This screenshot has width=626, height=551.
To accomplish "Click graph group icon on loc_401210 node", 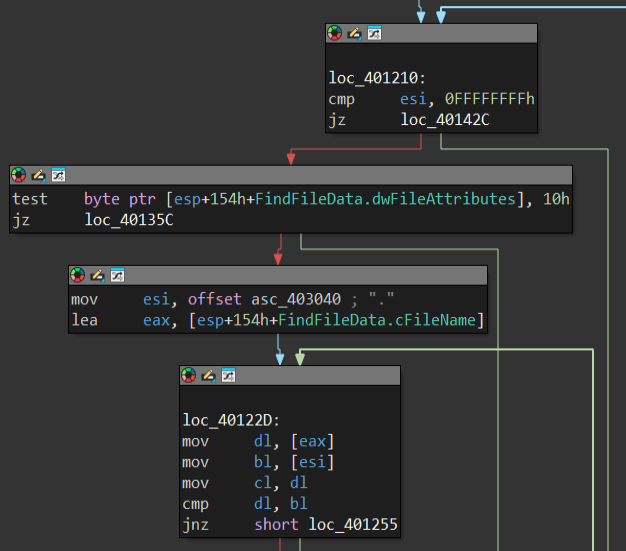I will pos(374,33).
